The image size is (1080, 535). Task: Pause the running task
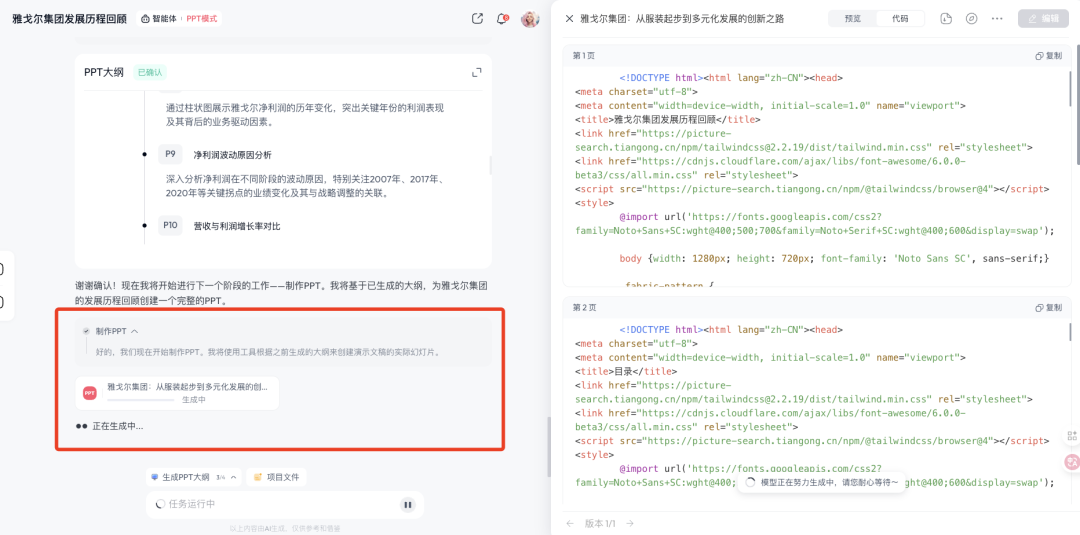click(x=408, y=505)
